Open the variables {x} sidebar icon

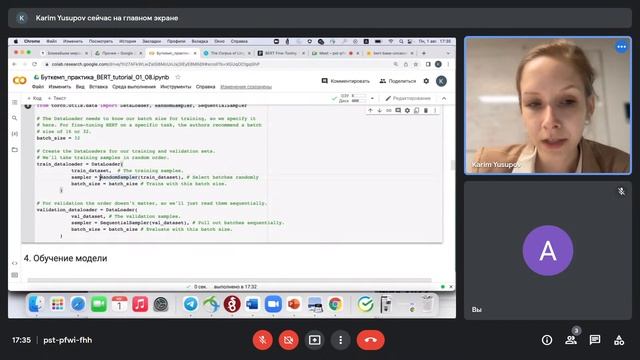[15, 134]
